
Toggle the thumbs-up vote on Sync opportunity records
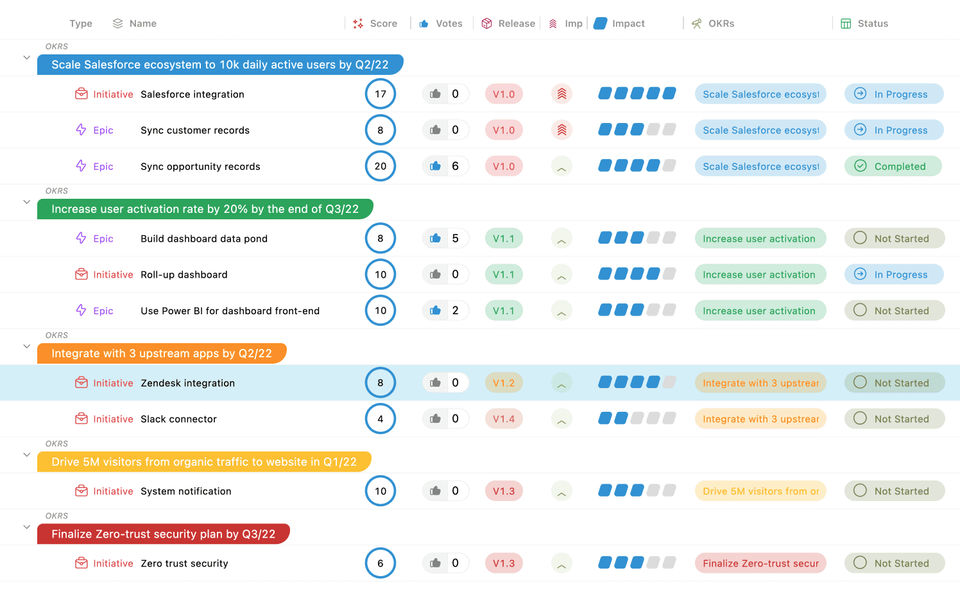point(435,166)
